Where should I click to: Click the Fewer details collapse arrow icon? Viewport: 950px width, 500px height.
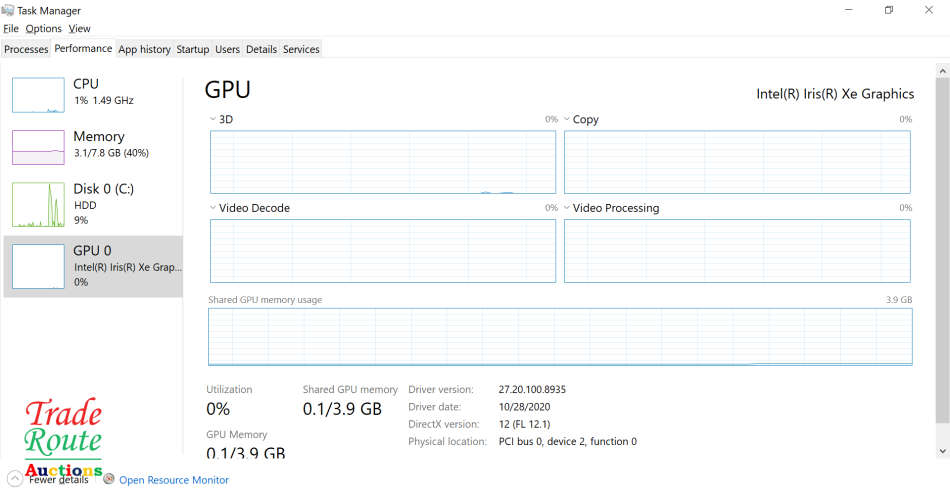point(15,479)
